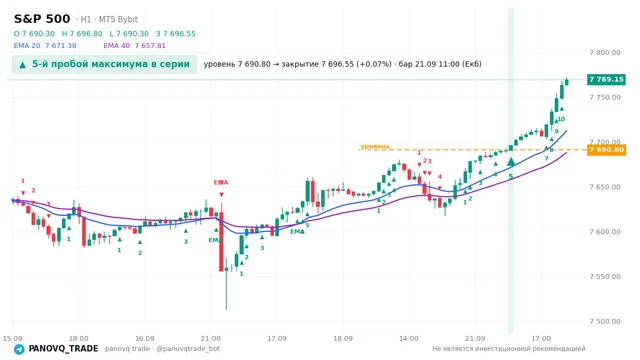Click the orange 7 690.80 level tag
This screenshot has width=640, height=360.
pyautogui.click(x=606, y=150)
